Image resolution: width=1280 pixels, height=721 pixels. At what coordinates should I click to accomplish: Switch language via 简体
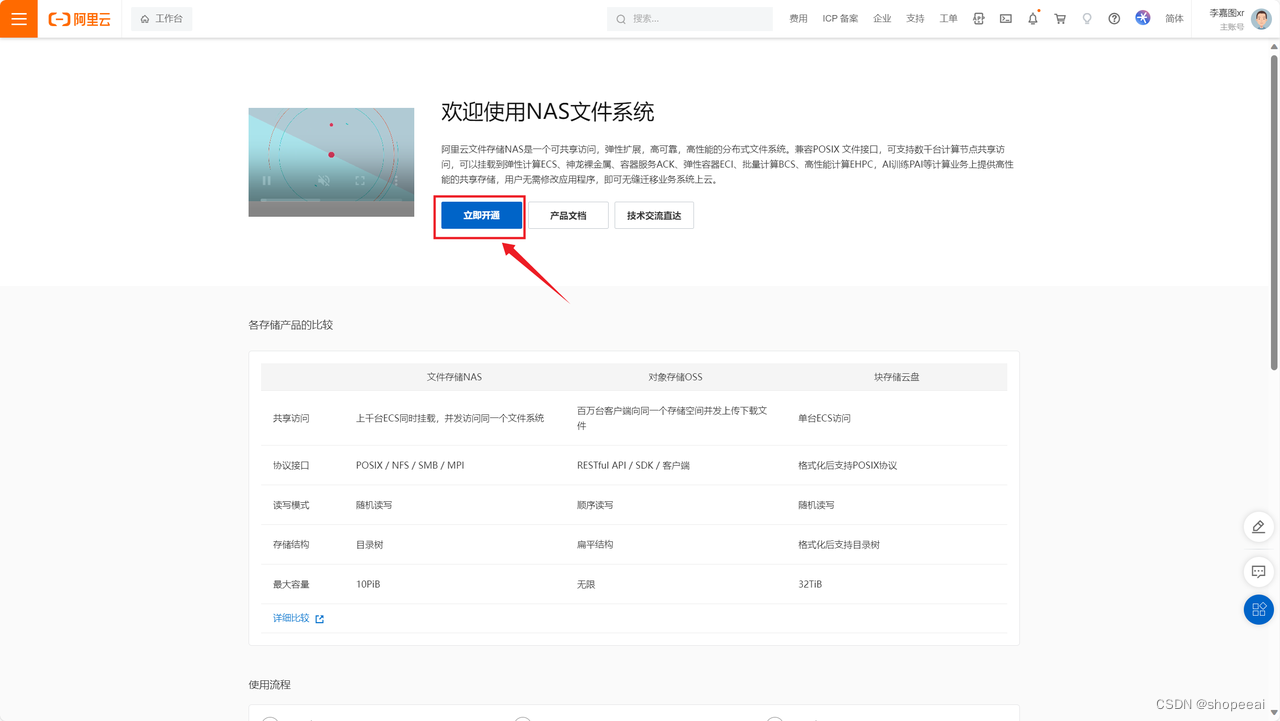coord(1174,19)
